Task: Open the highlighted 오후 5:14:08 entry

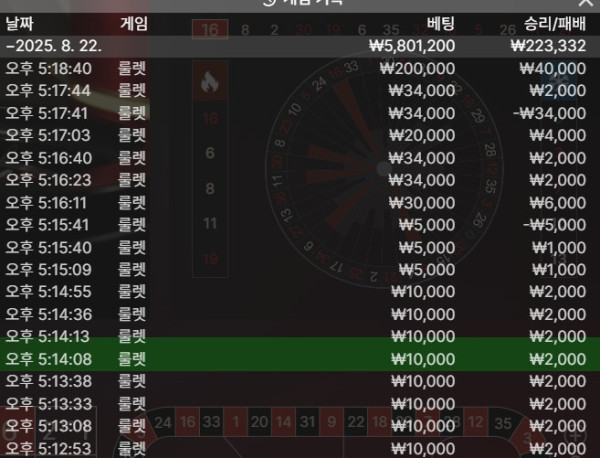Action: pos(300,359)
